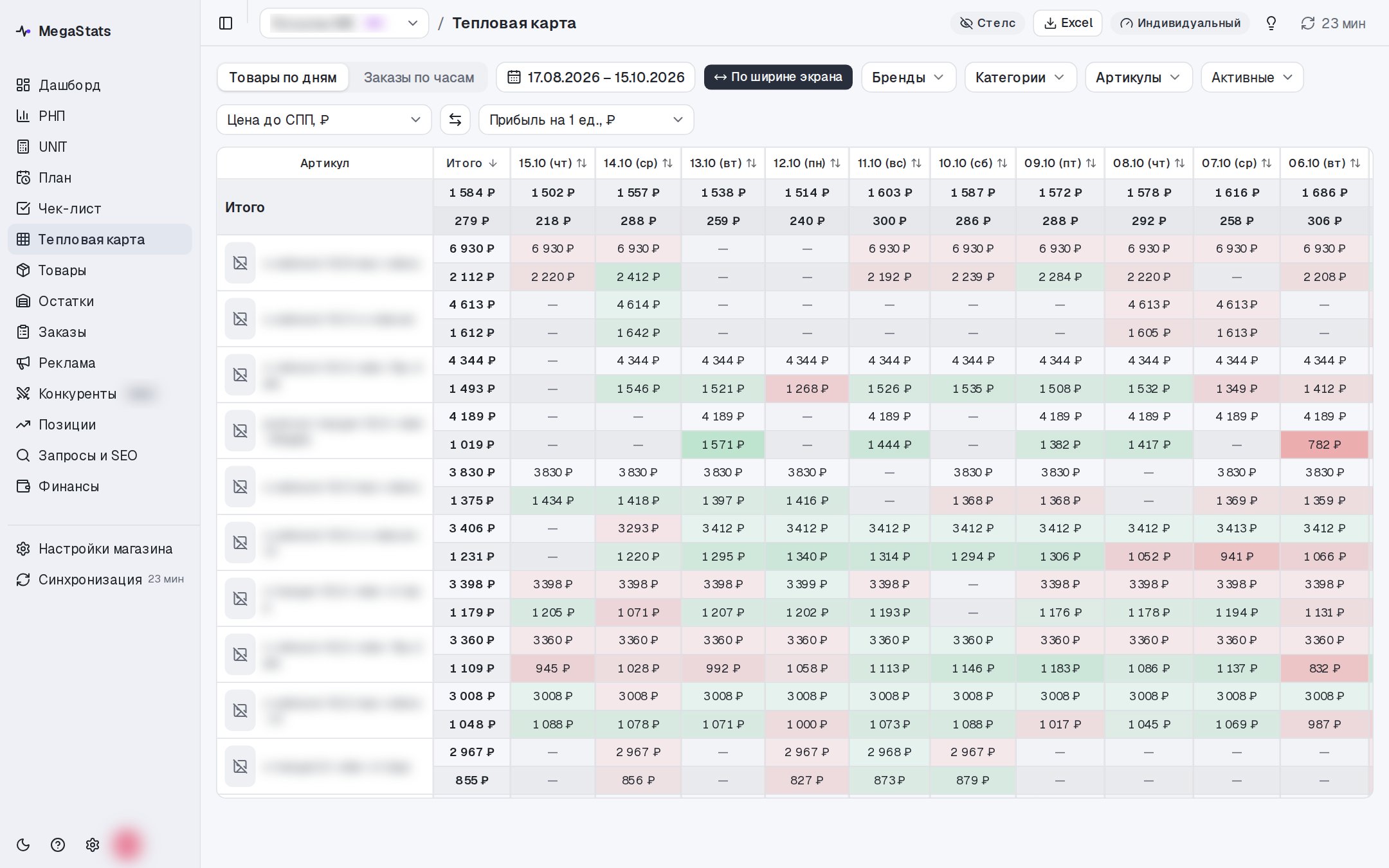This screenshot has height=868, width=1389.
Task: Click the user avatar at bottom
Action: click(x=126, y=845)
